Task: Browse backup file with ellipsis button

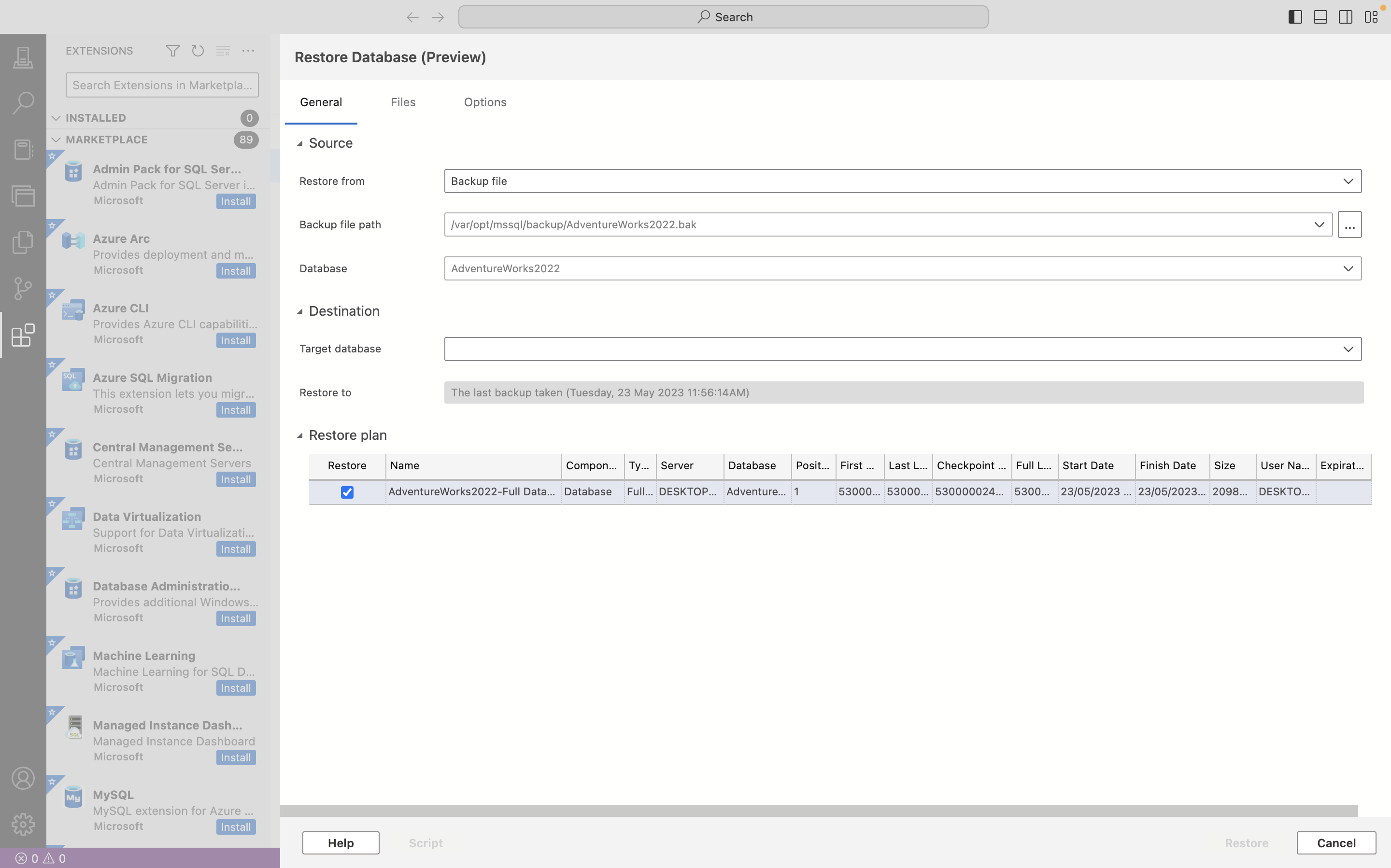Action: 1349,224
